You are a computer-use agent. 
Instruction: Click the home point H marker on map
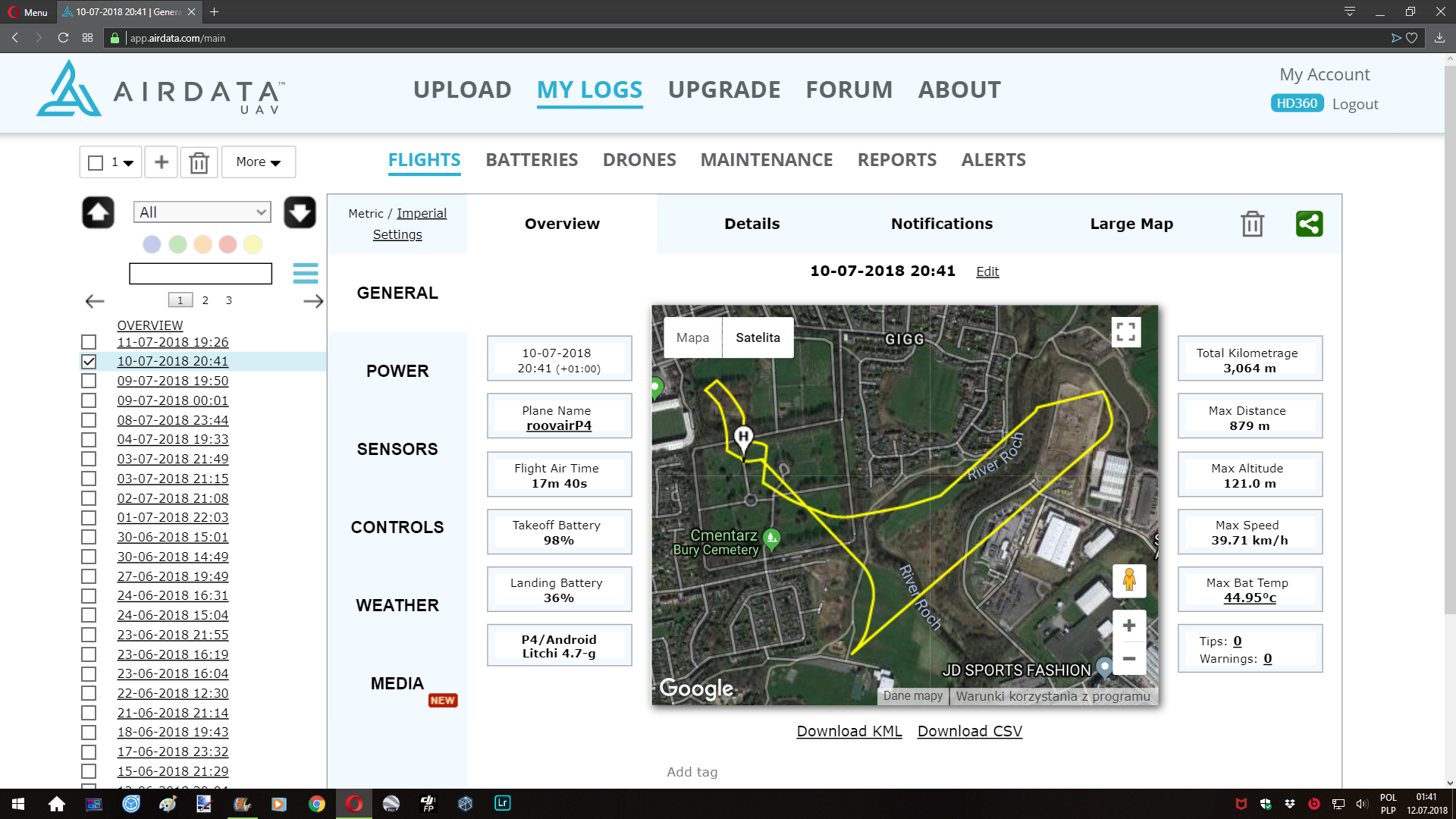(x=743, y=439)
